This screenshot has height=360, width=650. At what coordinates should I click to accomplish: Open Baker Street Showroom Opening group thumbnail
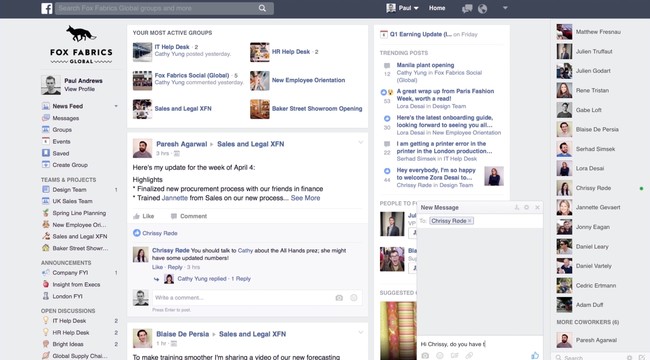click(260, 109)
